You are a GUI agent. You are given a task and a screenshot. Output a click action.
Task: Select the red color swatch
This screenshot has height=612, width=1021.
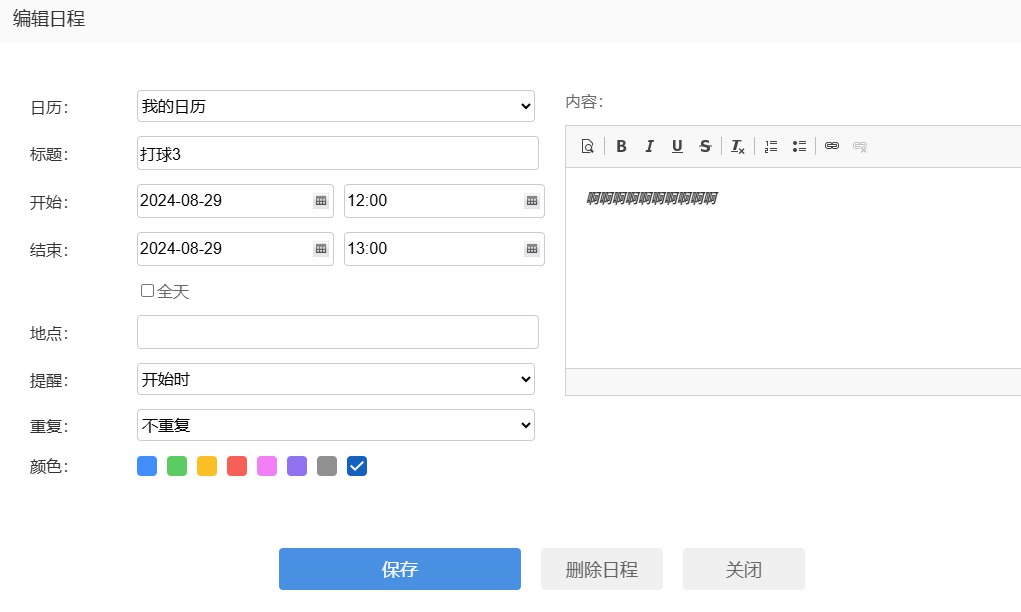237,466
